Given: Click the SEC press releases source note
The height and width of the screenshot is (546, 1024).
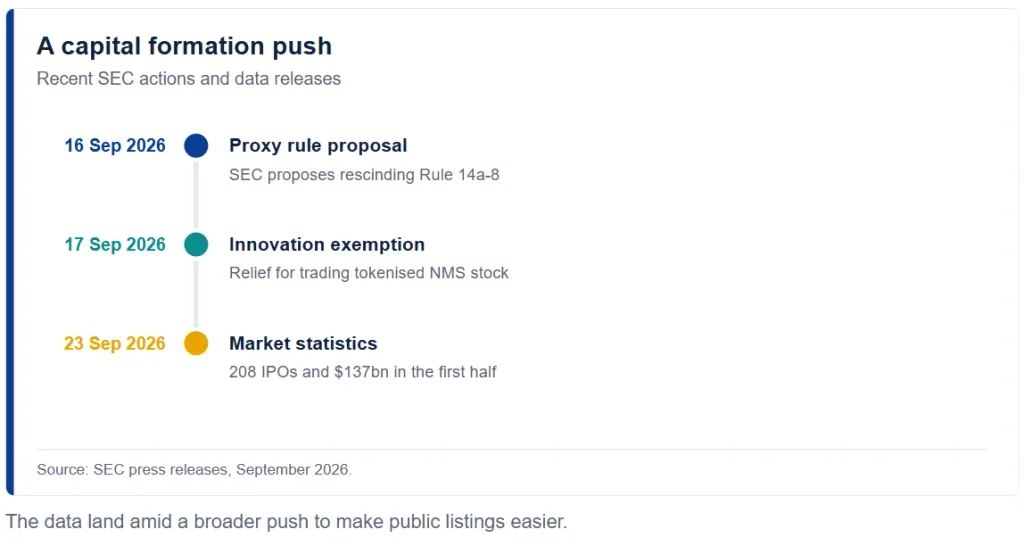Looking at the screenshot, I should click(x=194, y=470).
